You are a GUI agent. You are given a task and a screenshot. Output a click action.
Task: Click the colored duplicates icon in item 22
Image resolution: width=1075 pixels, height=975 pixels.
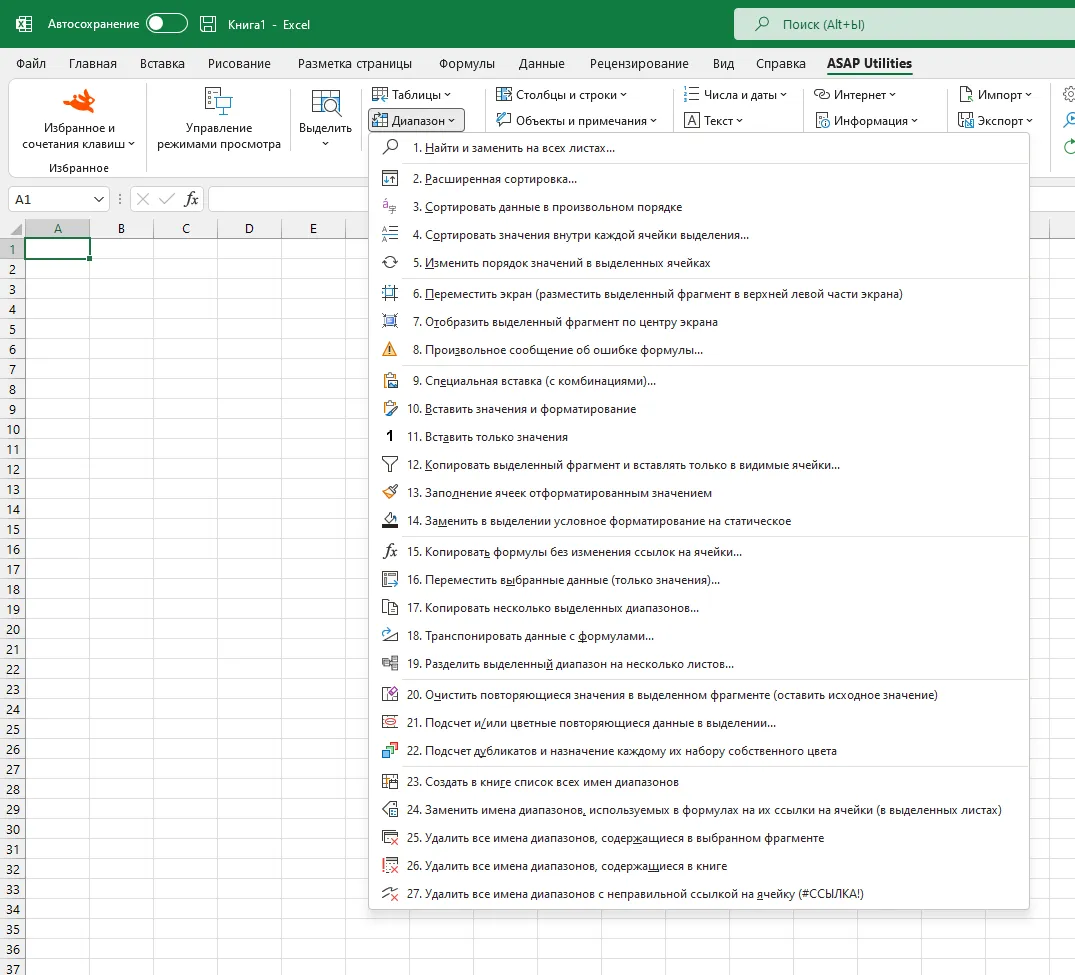point(390,751)
